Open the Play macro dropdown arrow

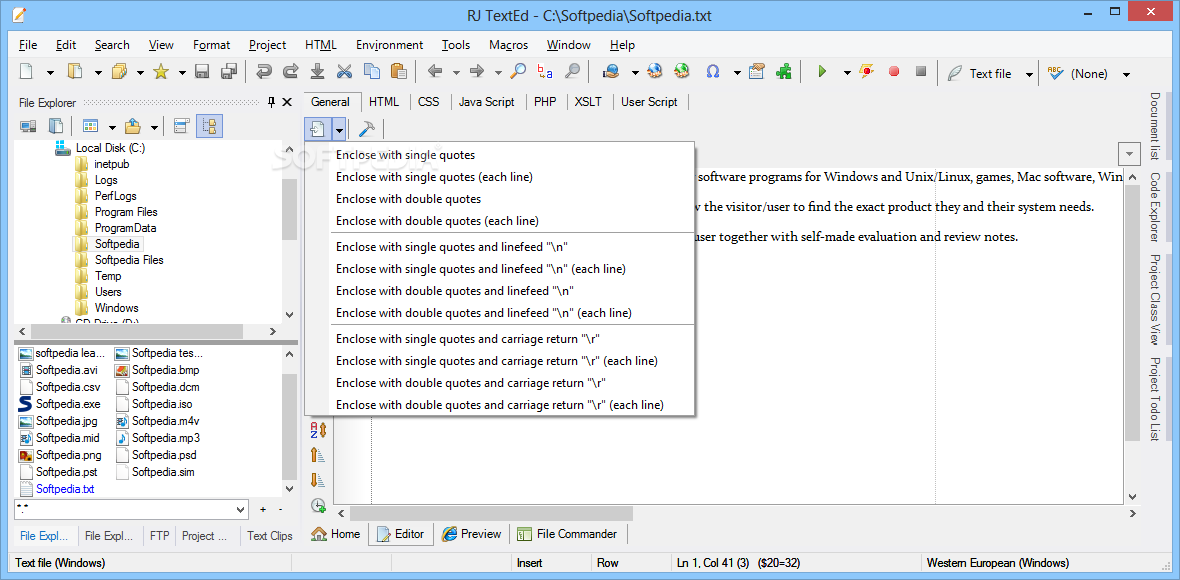click(847, 73)
